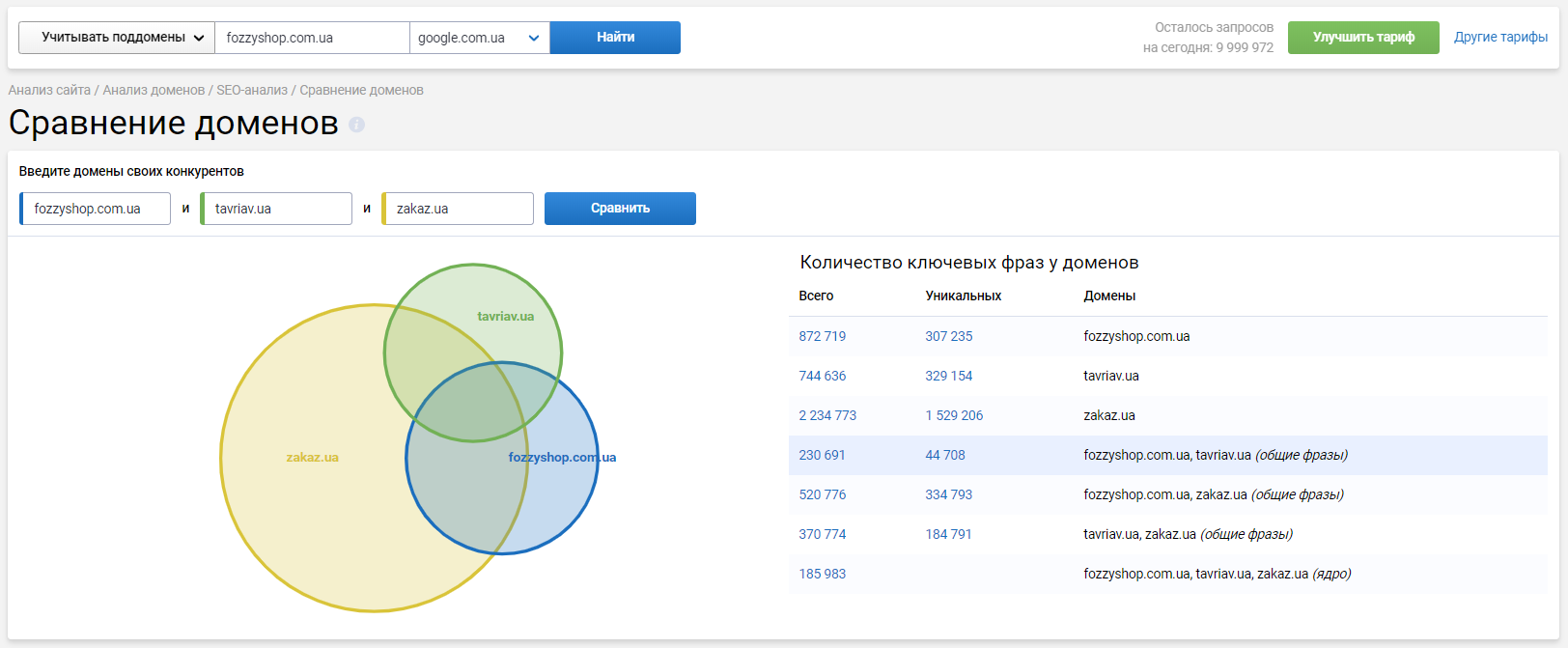
Task: Open the 'Другие тарифы' link
Action: pos(1500,38)
